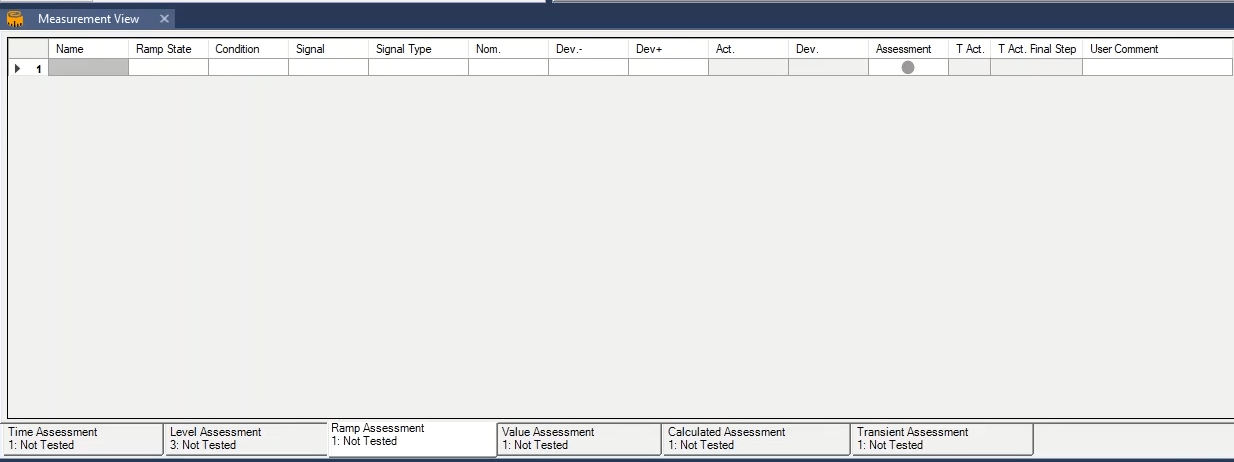This screenshot has width=1234, height=462.
Task: Click the Dev+ input cell in row 1
Action: 668,68
